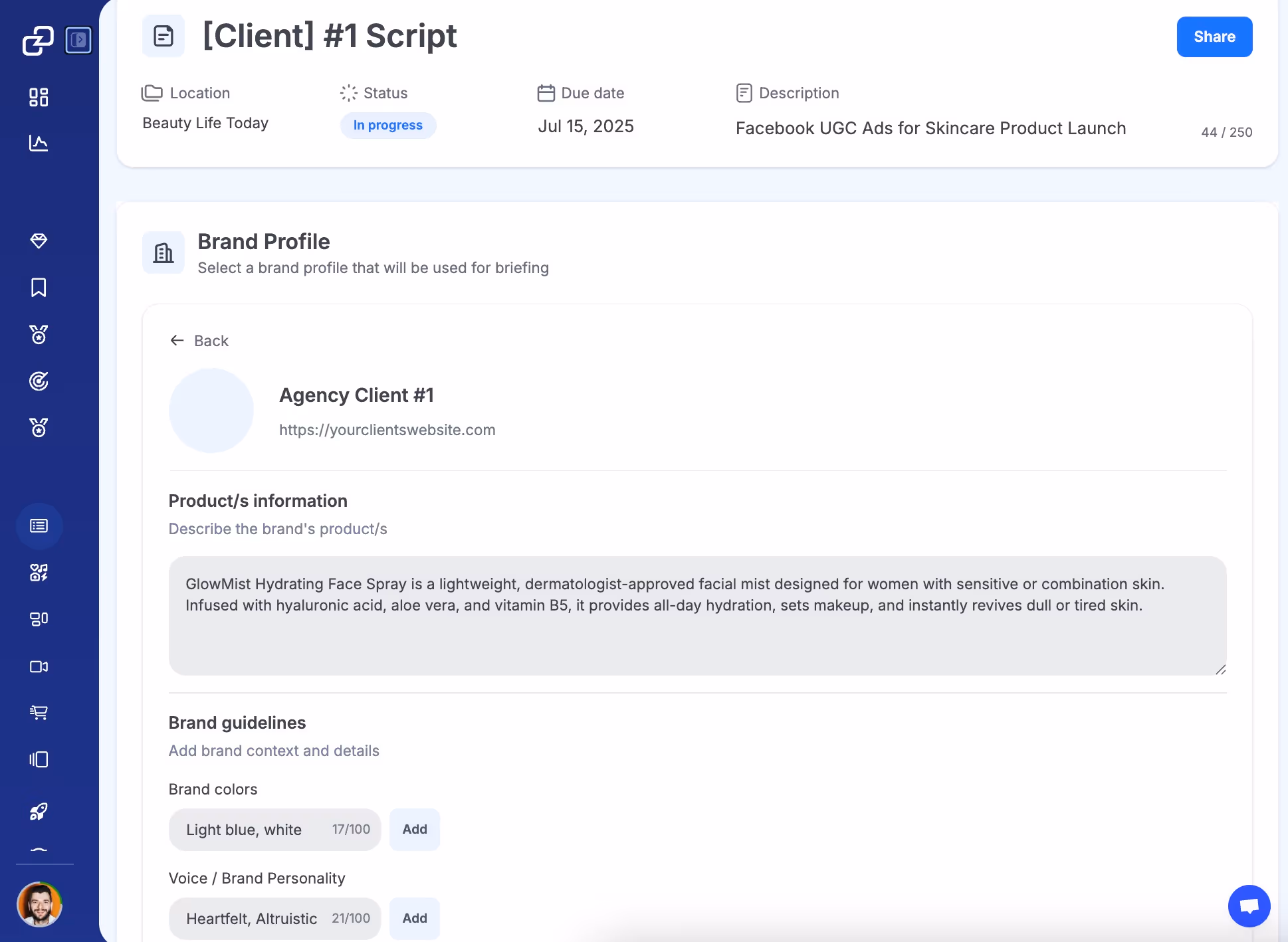Viewport: 1288px width, 942px height.
Task: Open the rocket launch icon in sidebar
Action: (39, 811)
